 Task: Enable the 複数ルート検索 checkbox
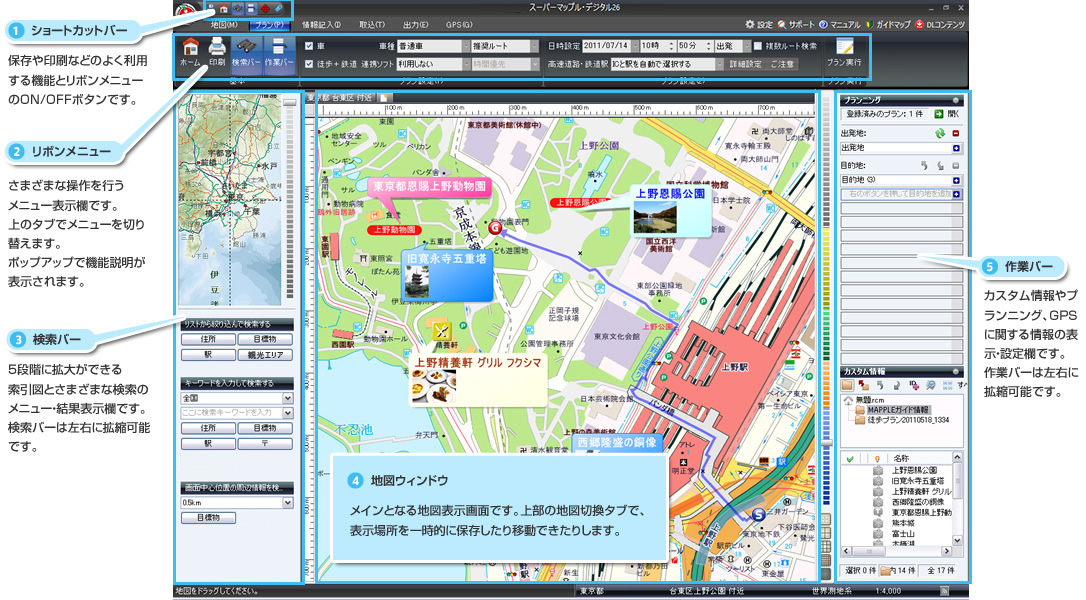click(x=757, y=46)
